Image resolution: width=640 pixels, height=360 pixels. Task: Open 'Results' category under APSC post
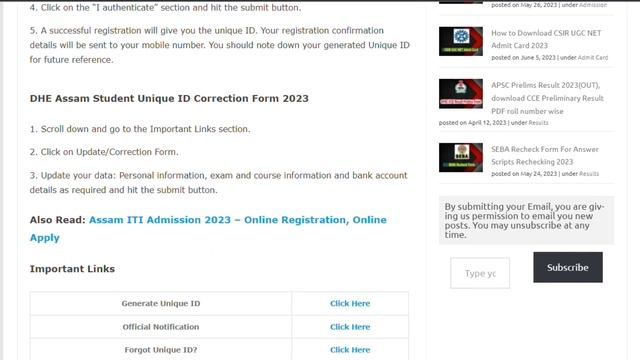538,122
